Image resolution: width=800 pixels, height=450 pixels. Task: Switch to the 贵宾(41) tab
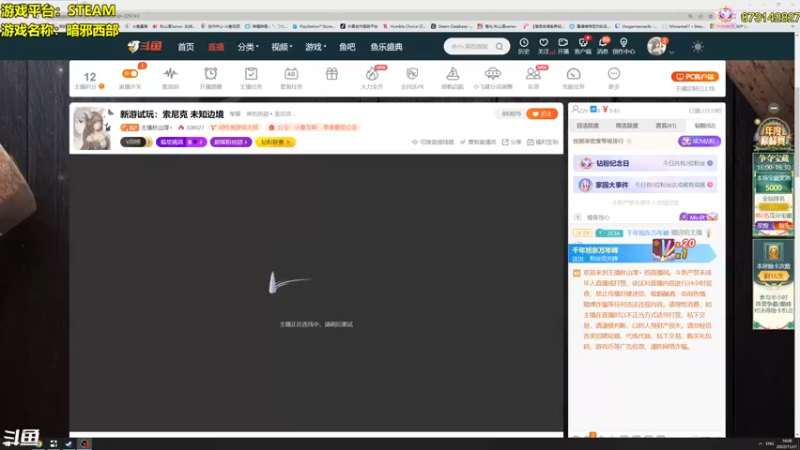[666, 126]
